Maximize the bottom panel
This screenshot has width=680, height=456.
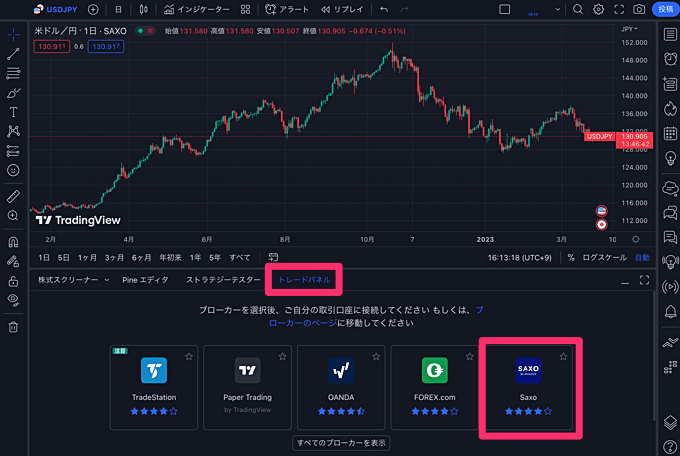(x=644, y=280)
